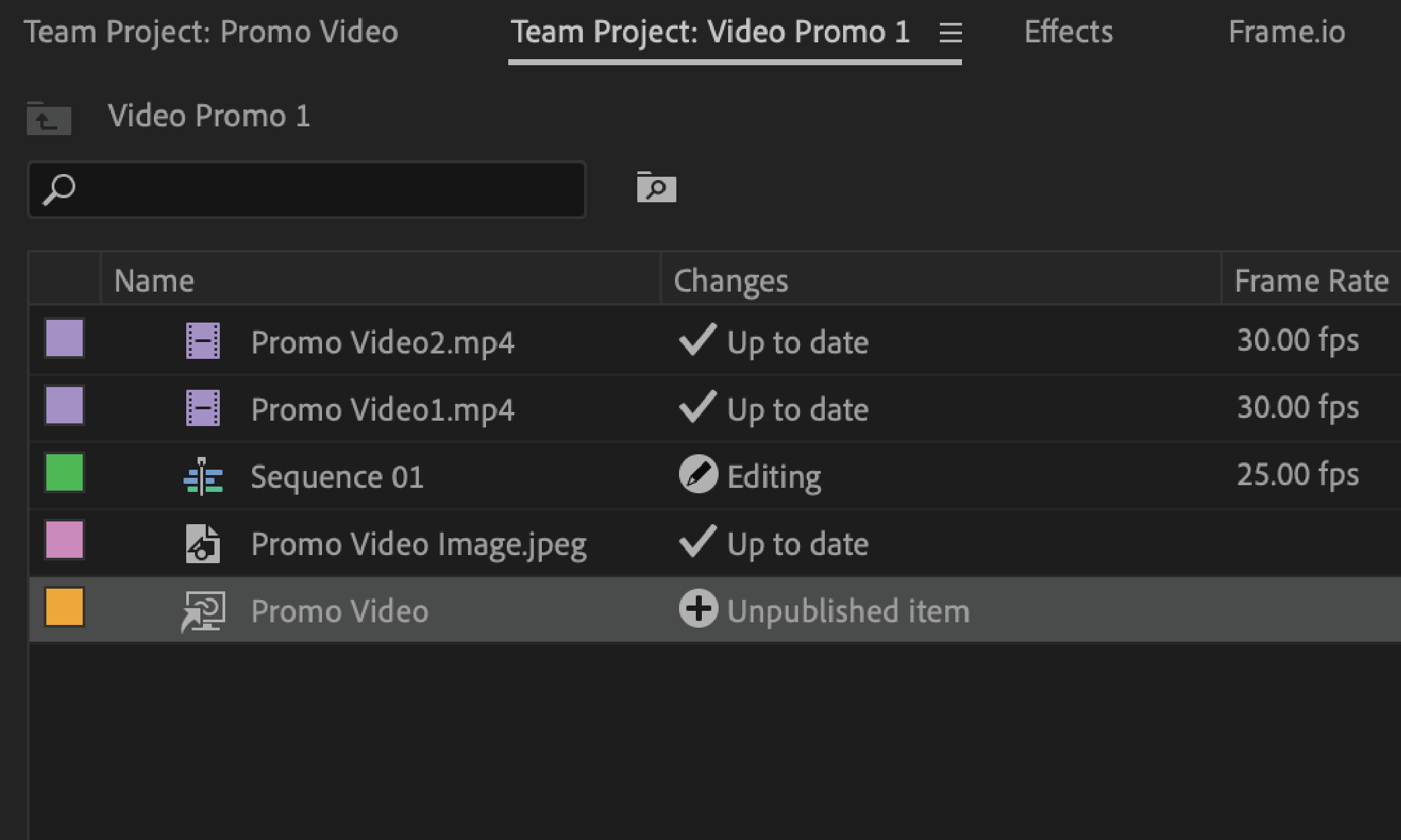The height and width of the screenshot is (840, 1401).
Task: Click the Promo Video2.mp4 video clip icon
Action: tap(202, 341)
